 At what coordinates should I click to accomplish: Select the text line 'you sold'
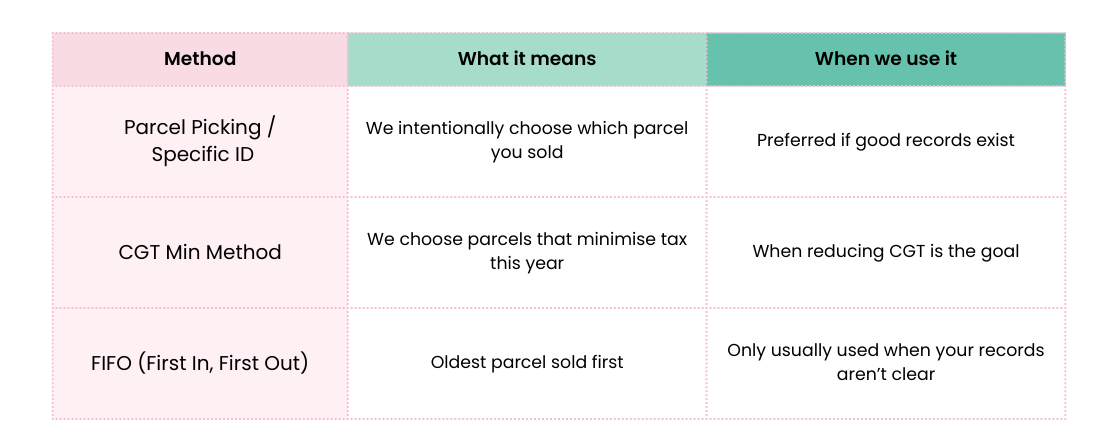(x=527, y=153)
